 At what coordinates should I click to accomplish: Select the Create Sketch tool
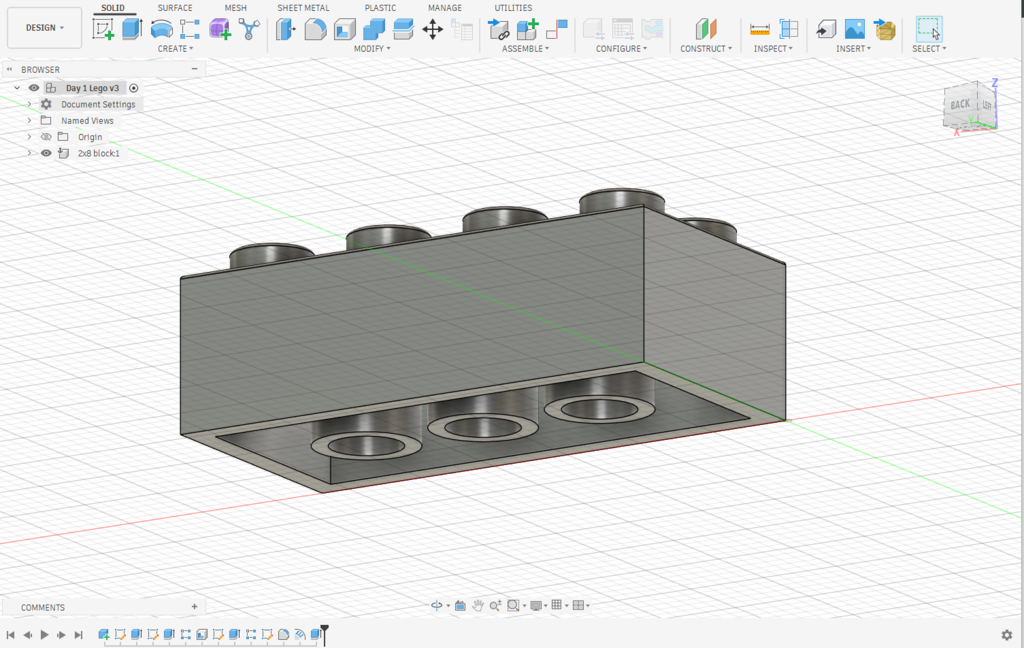point(103,29)
